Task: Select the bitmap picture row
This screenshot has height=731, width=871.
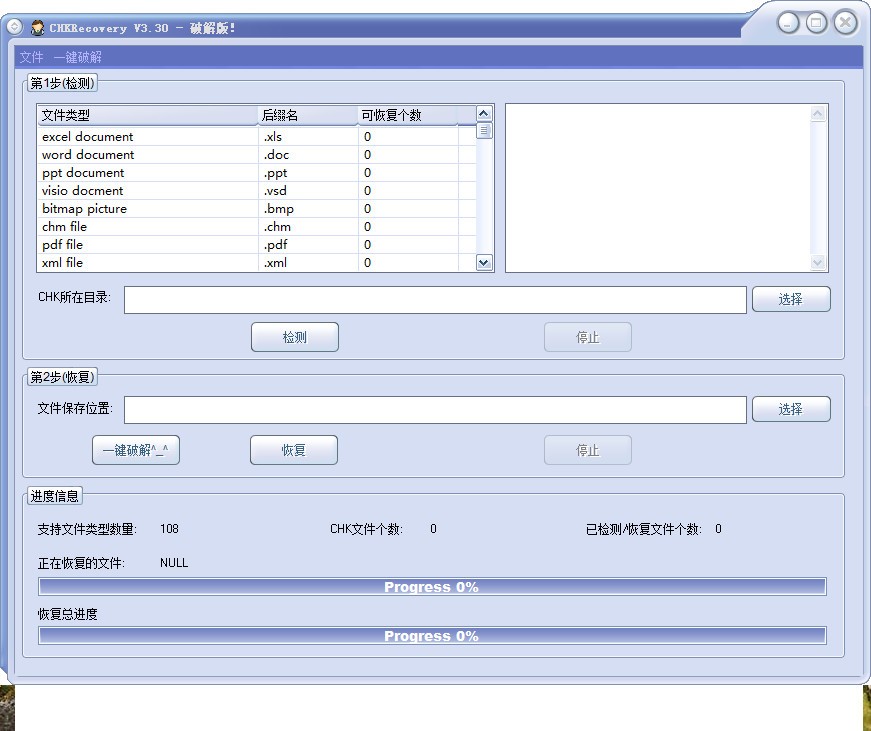Action: coord(257,209)
